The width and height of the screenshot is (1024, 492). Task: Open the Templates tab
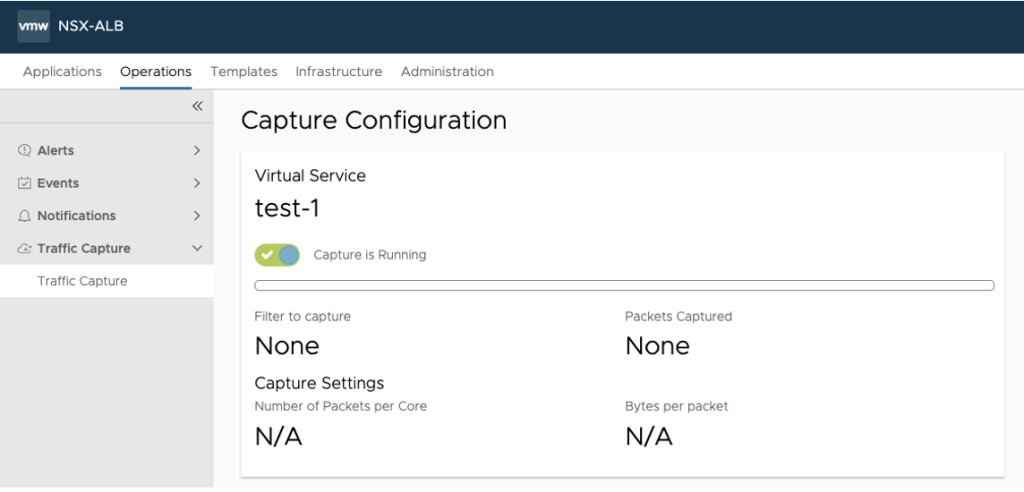(x=244, y=72)
